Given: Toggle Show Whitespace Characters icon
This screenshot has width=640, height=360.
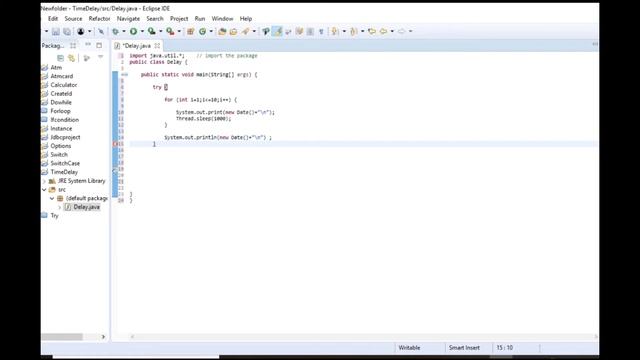Looking at the screenshot, I should click(x=321, y=31).
